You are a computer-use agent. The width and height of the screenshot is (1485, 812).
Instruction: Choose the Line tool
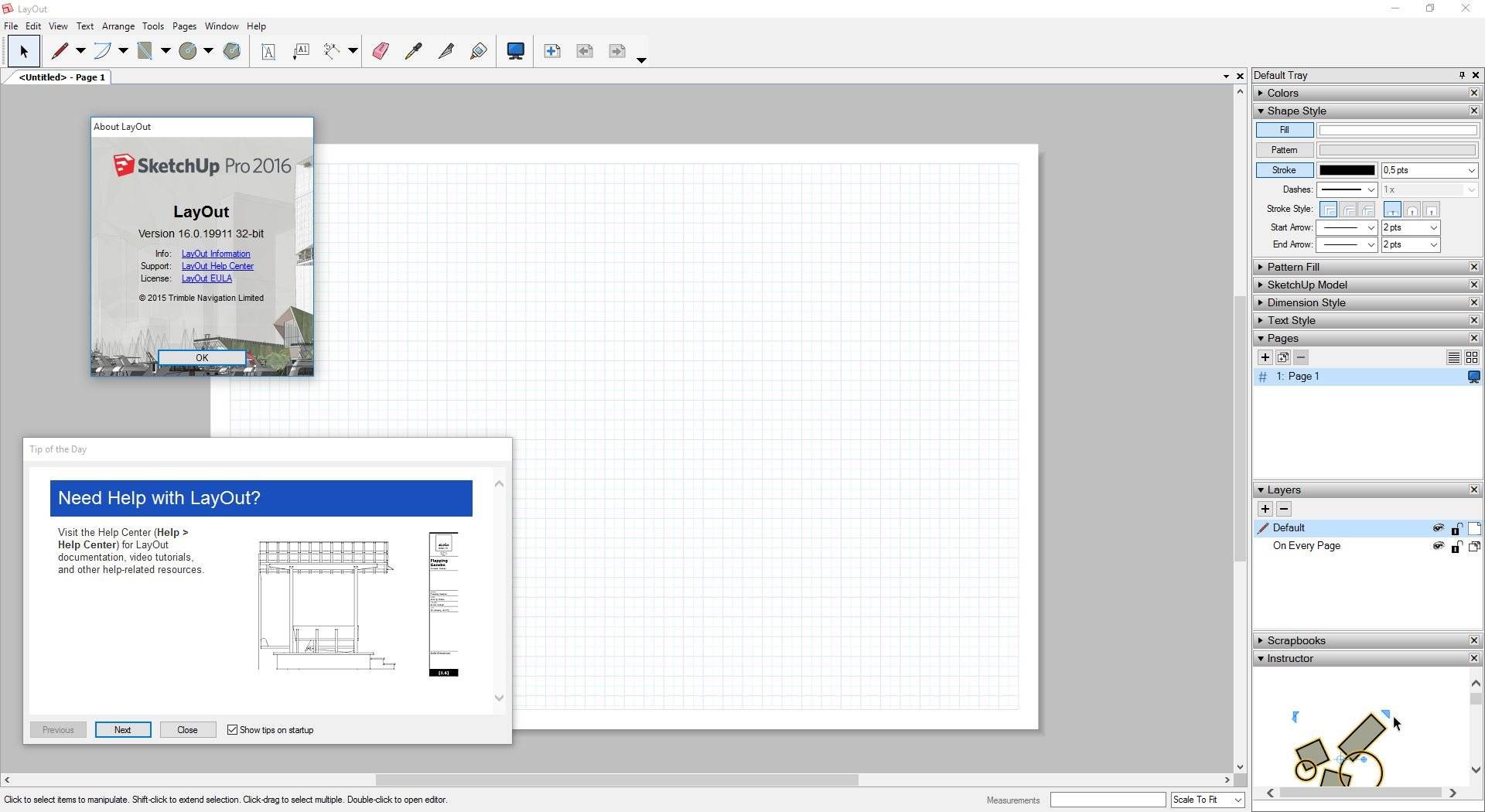pyautogui.click(x=60, y=51)
